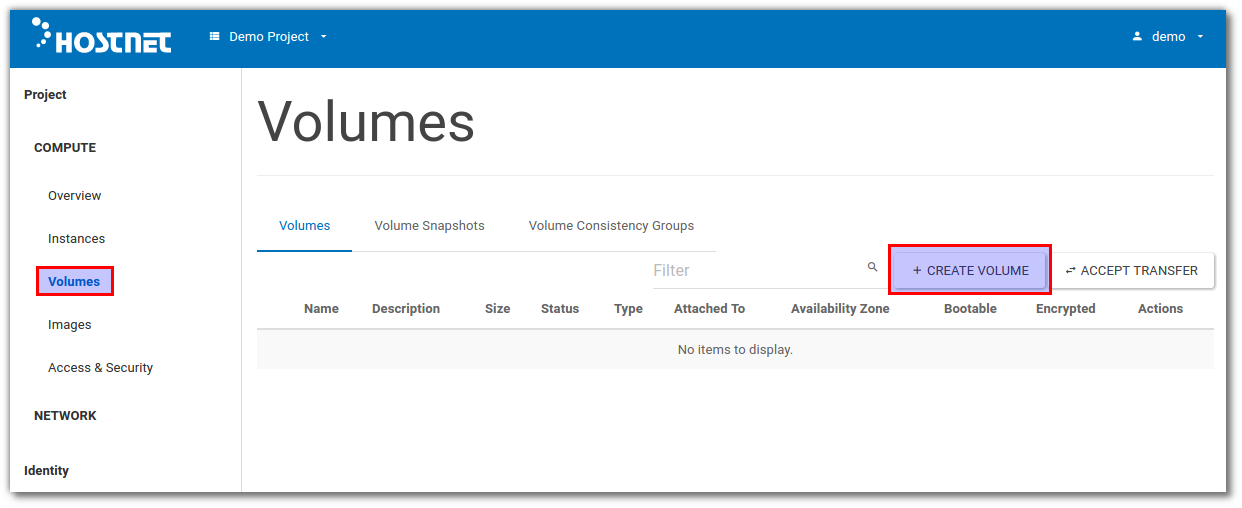Click the project grid icon
The width and height of the screenshot is (1242, 508).
point(214,37)
